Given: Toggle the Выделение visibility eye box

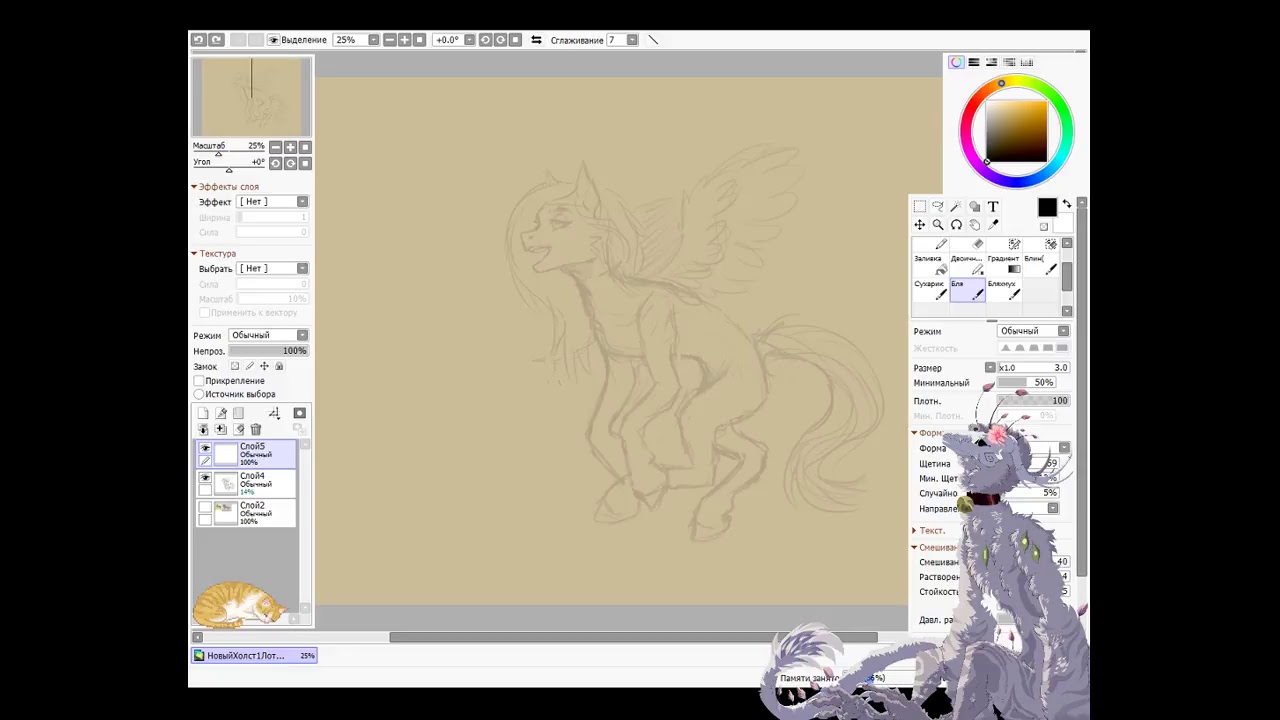Looking at the screenshot, I should pos(273,40).
